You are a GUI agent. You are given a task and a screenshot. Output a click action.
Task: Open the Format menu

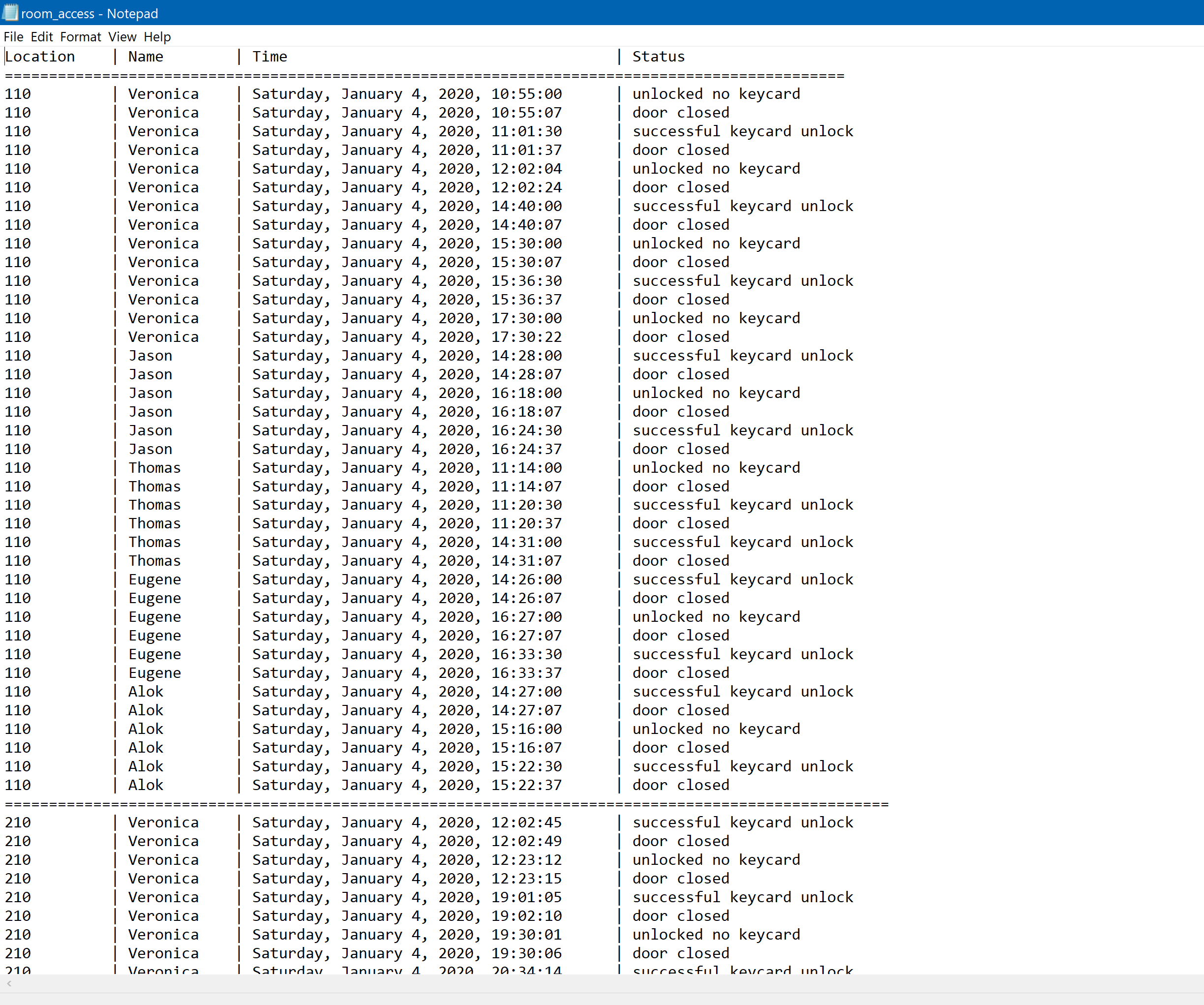point(80,37)
